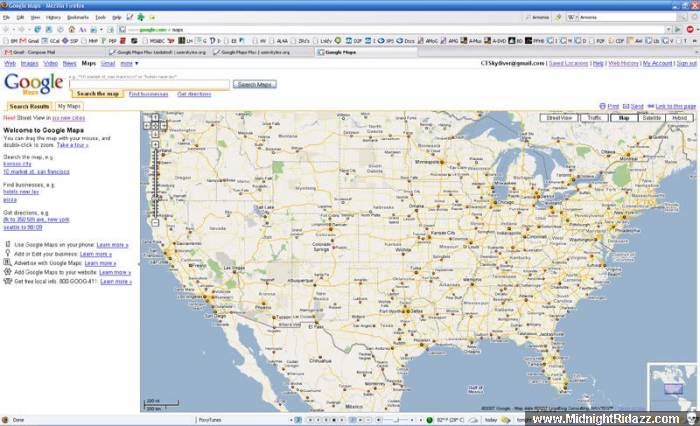Select the Search Results tab
The height and width of the screenshot is (426, 700).
pyautogui.click(x=29, y=106)
